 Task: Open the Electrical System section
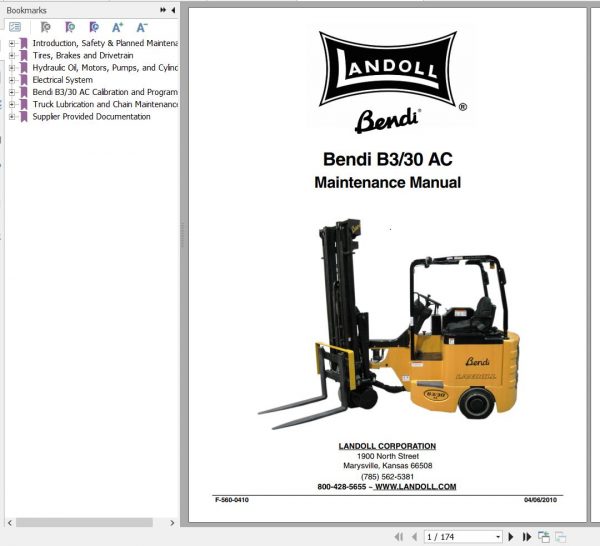tap(62, 80)
